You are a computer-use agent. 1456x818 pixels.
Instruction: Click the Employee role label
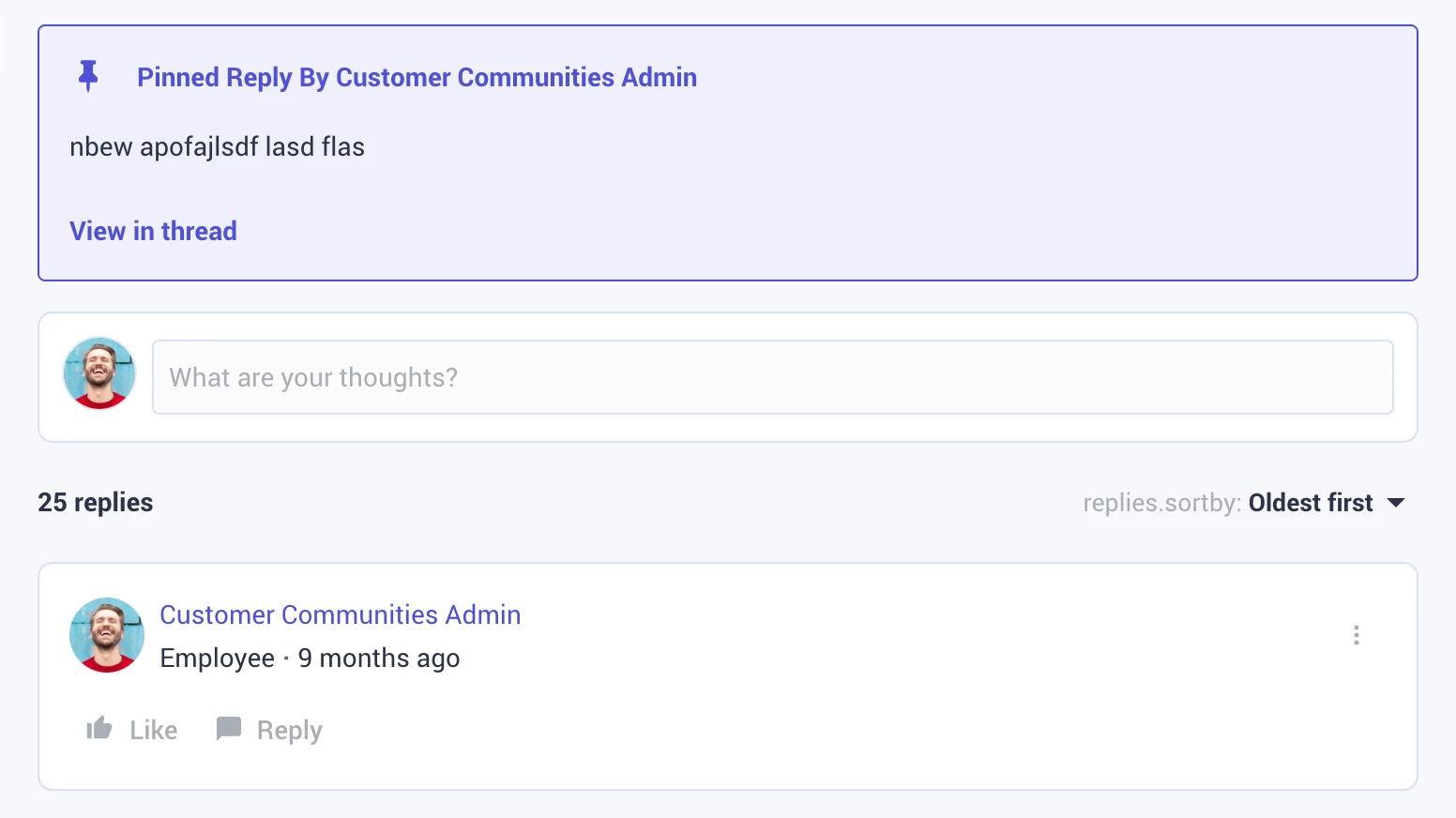tap(217, 659)
